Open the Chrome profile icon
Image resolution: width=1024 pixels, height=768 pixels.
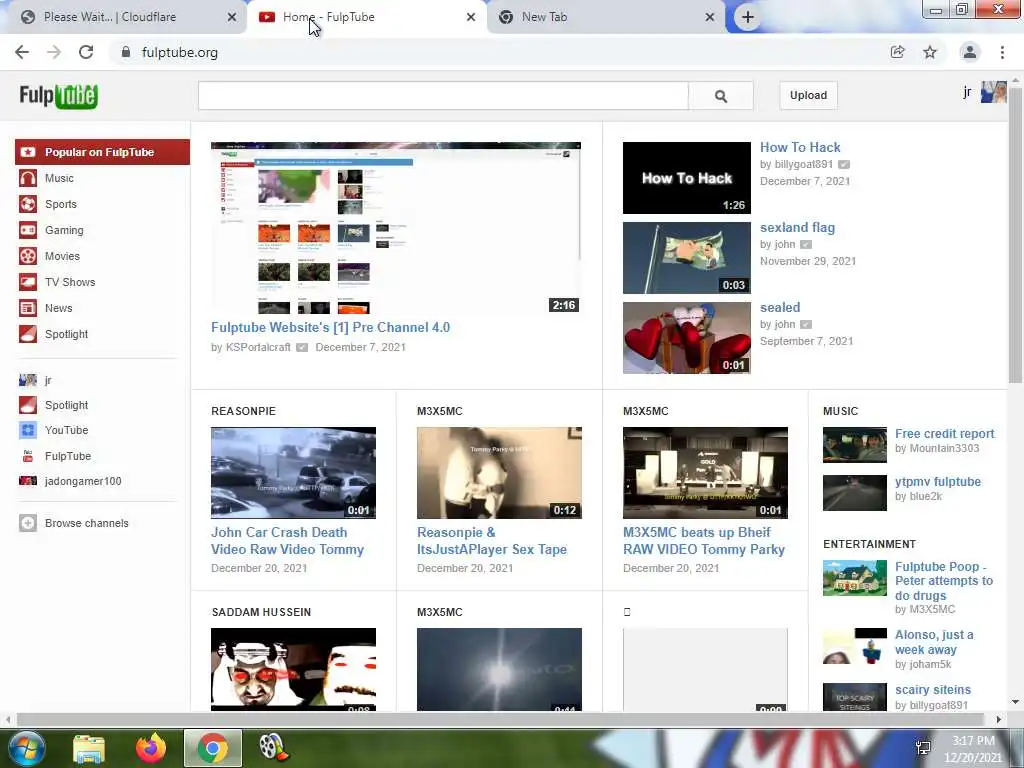click(970, 52)
